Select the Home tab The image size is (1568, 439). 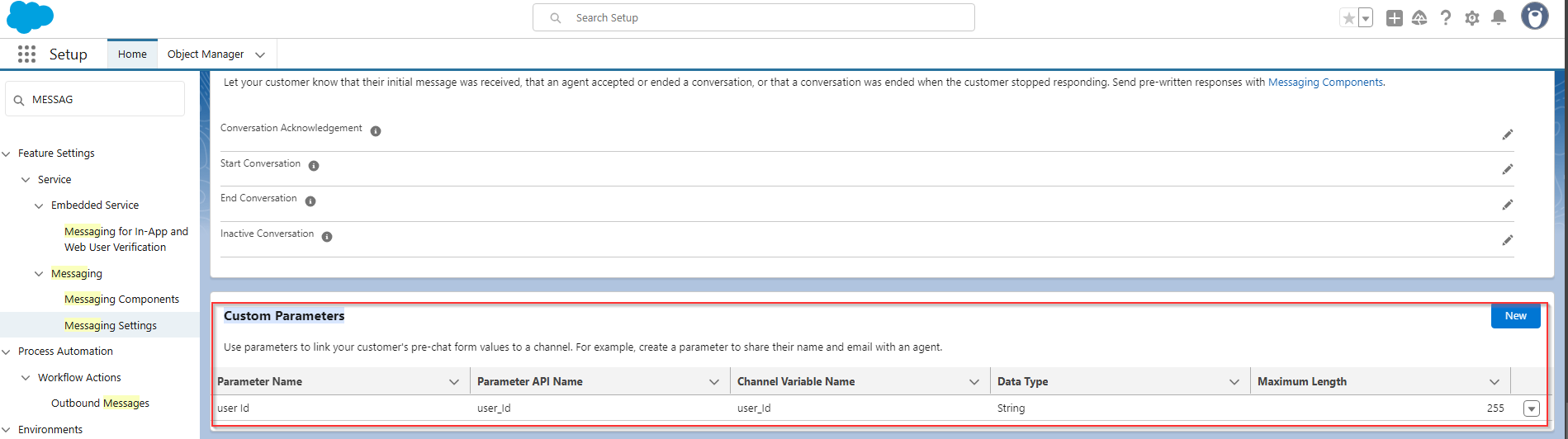coord(132,54)
